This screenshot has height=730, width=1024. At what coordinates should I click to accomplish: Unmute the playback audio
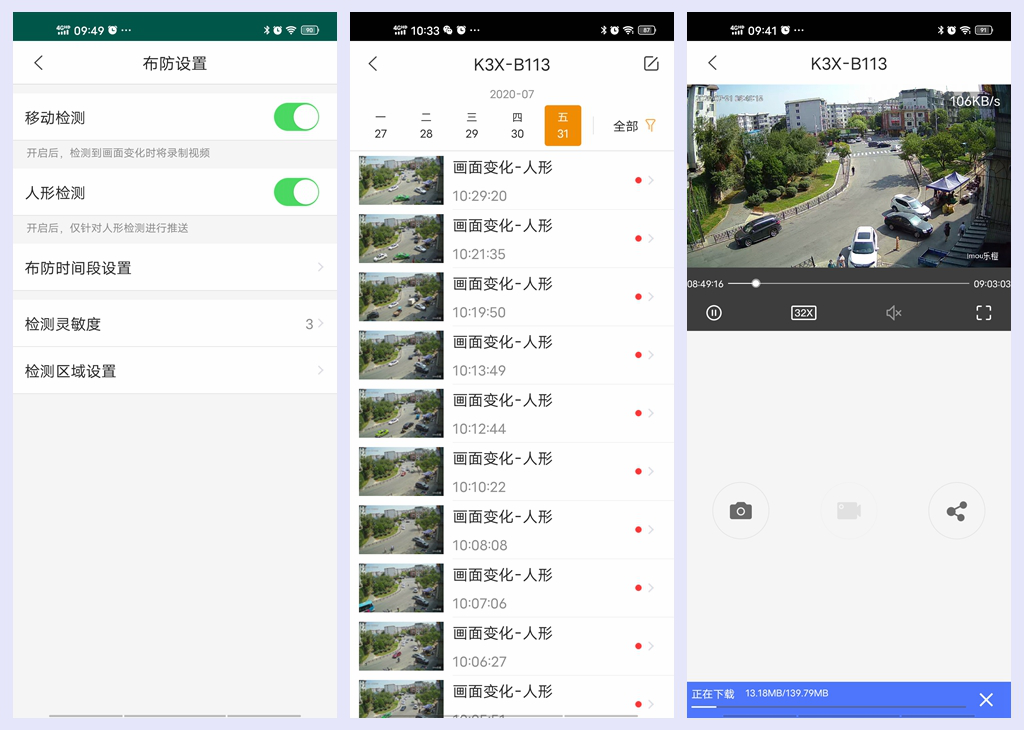pyautogui.click(x=893, y=312)
